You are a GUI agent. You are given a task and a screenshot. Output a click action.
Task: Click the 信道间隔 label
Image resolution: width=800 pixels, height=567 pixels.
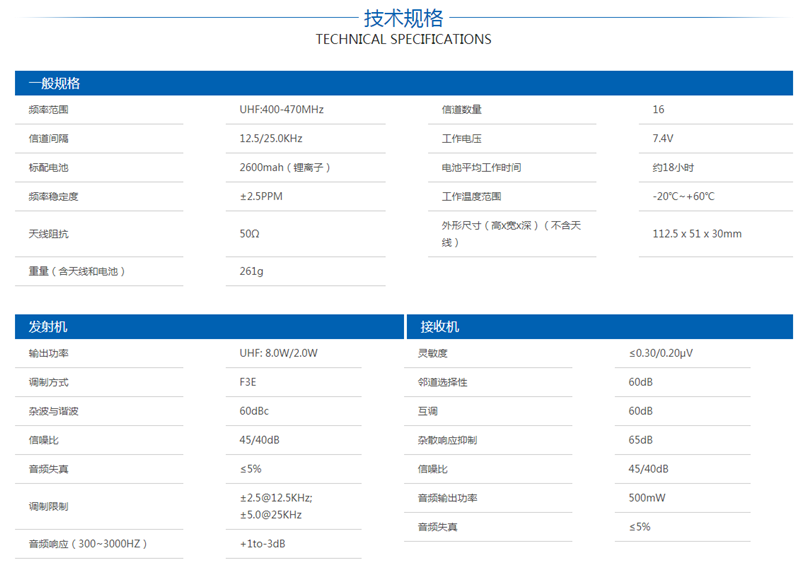(x=48, y=139)
